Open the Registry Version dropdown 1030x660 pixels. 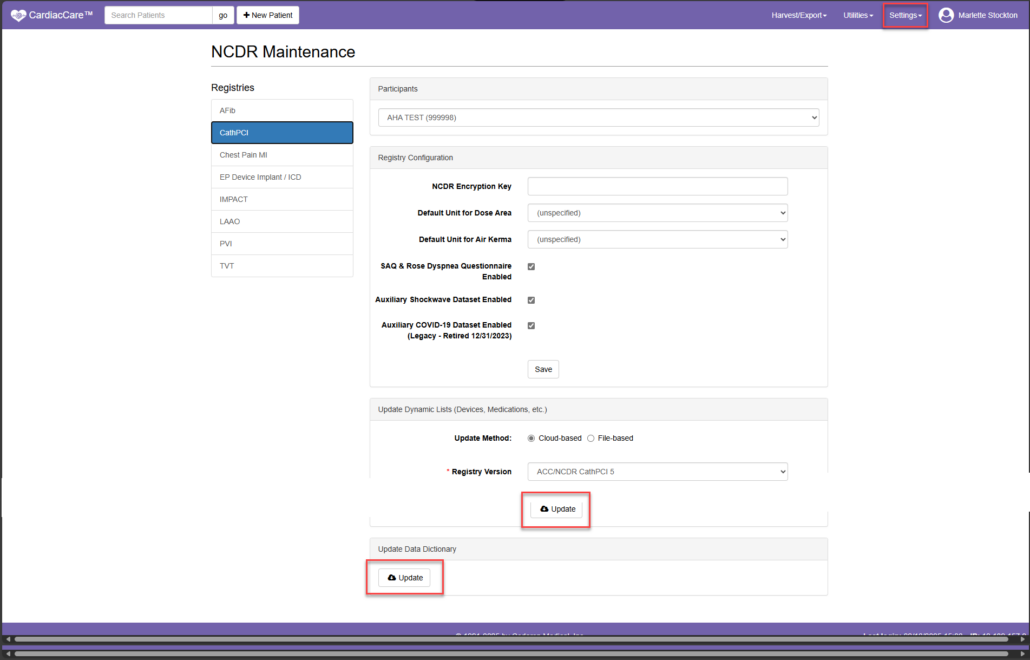tap(658, 472)
